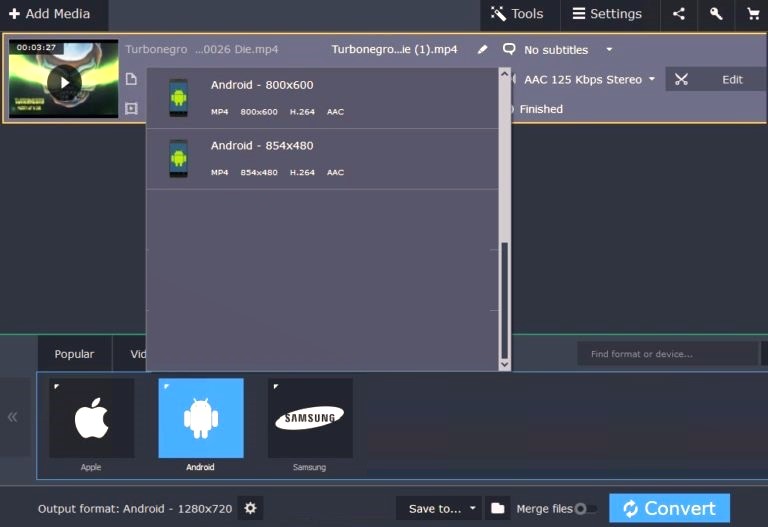Toggle the Merge files switch

pos(585,509)
